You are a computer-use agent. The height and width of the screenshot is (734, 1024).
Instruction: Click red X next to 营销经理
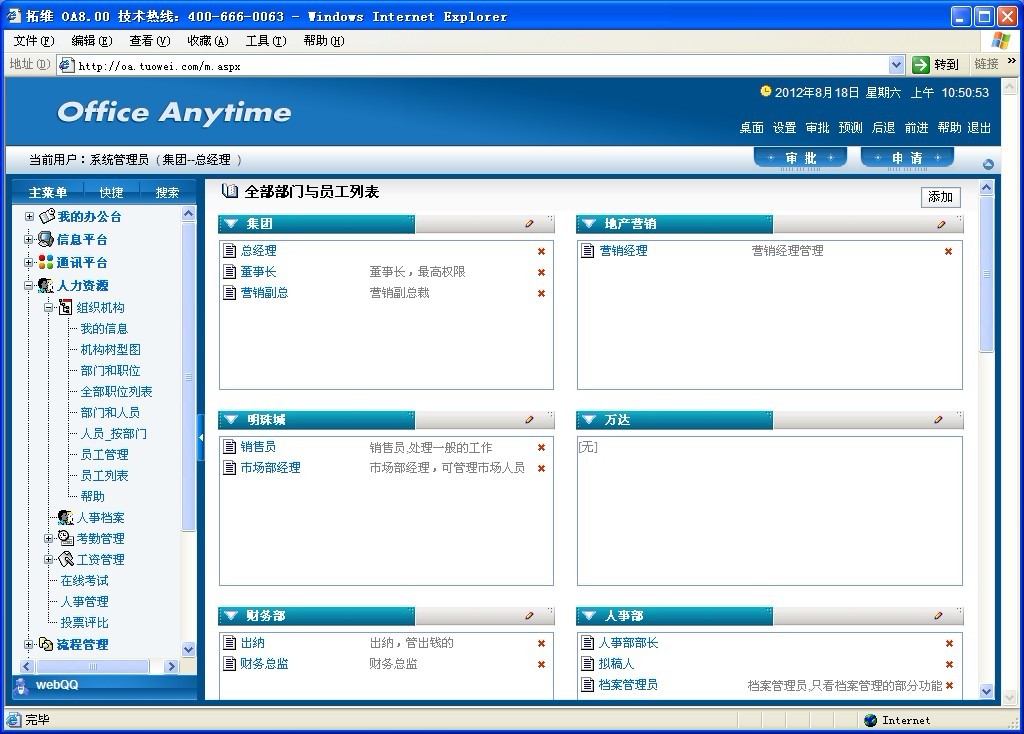click(x=948, y=251)
